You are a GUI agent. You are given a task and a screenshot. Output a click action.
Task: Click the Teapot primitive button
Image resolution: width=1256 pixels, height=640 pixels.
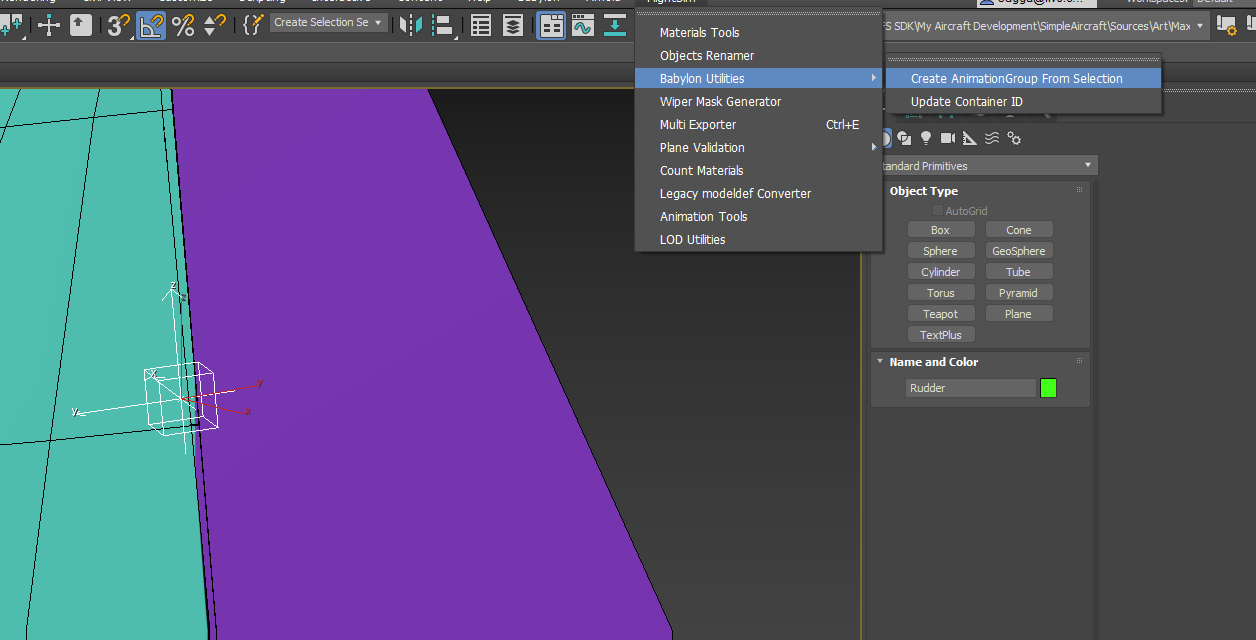(940, 314)
